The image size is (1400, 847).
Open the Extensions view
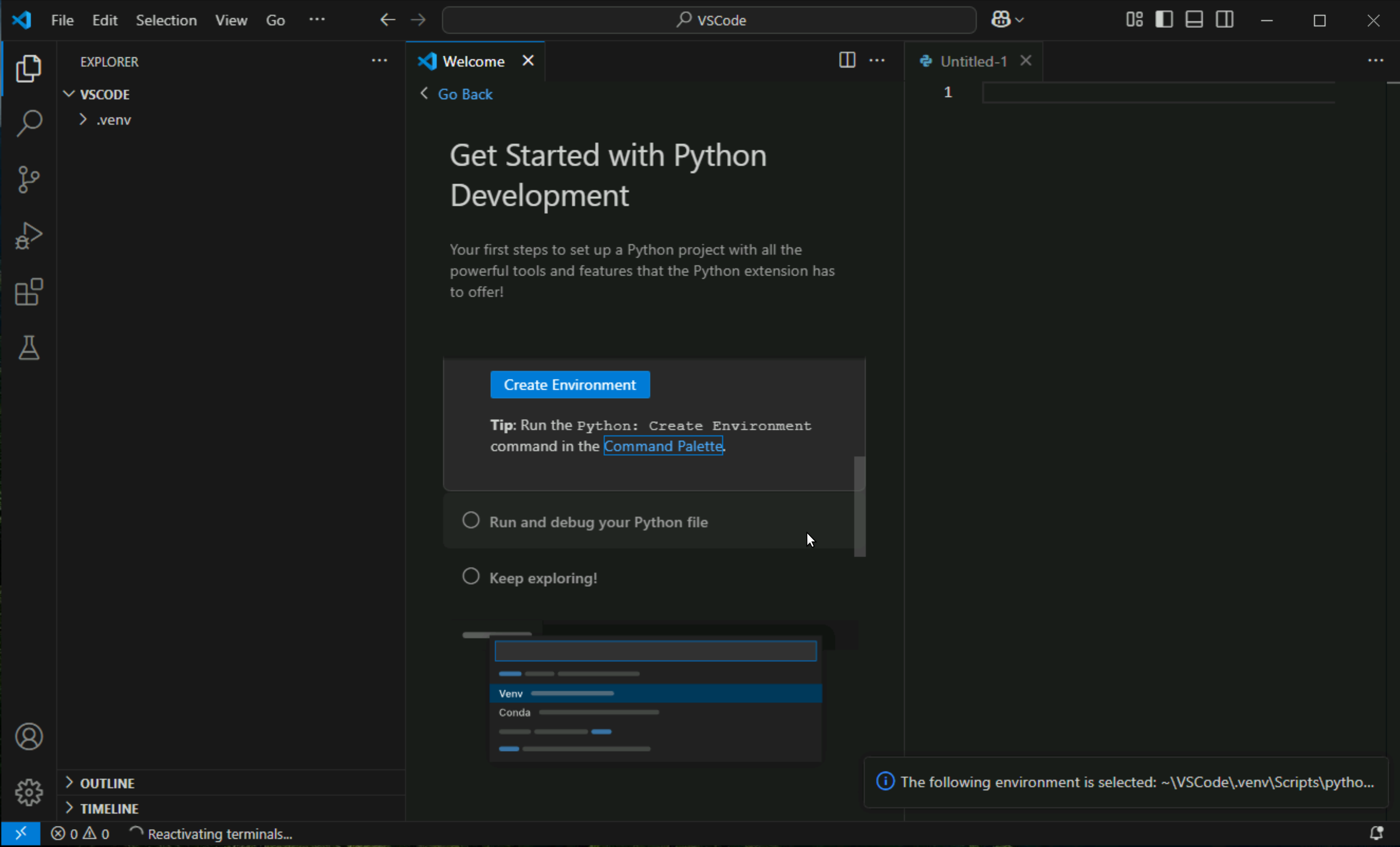28,292
